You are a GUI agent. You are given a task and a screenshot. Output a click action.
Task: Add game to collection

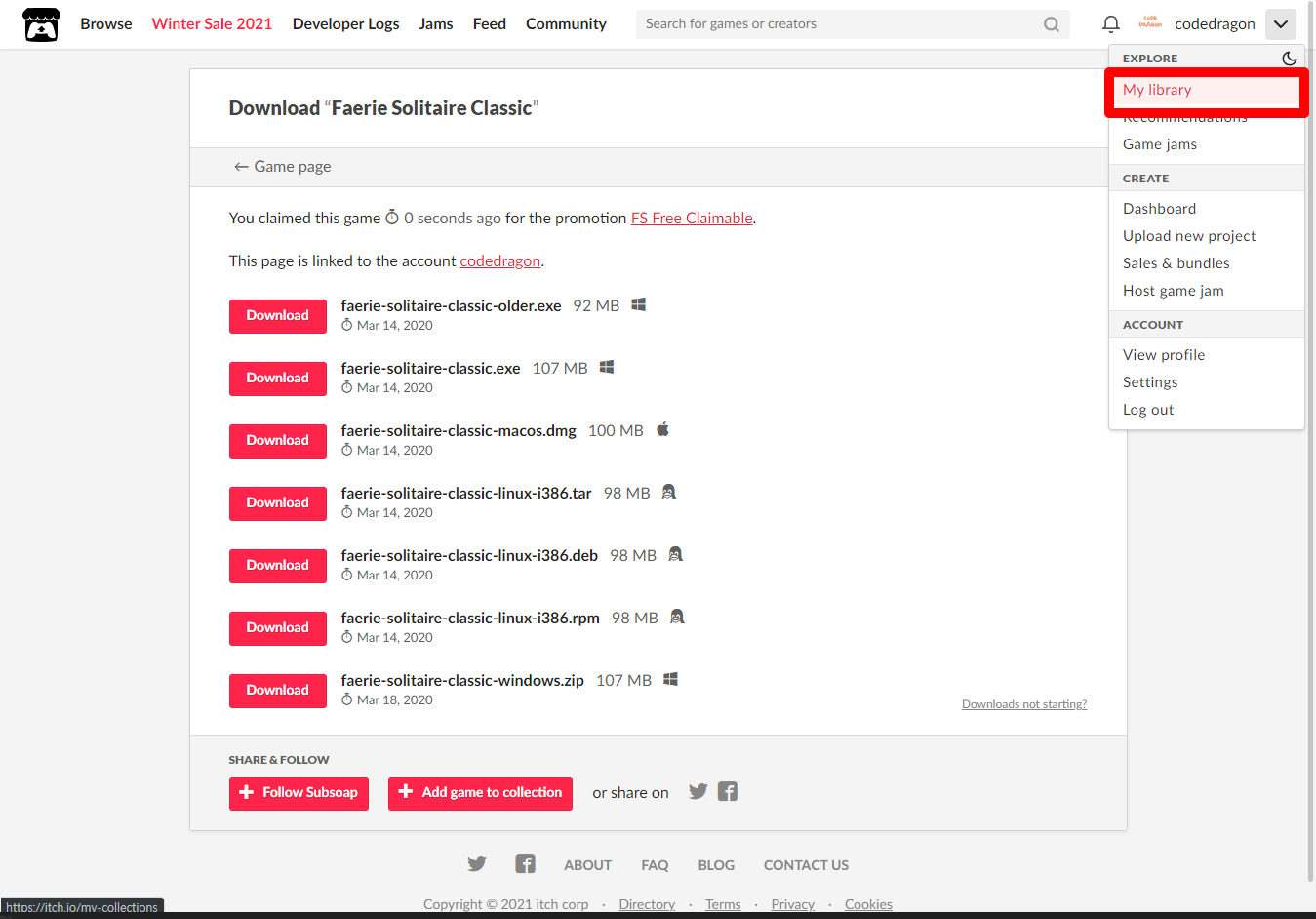[480, 793]
